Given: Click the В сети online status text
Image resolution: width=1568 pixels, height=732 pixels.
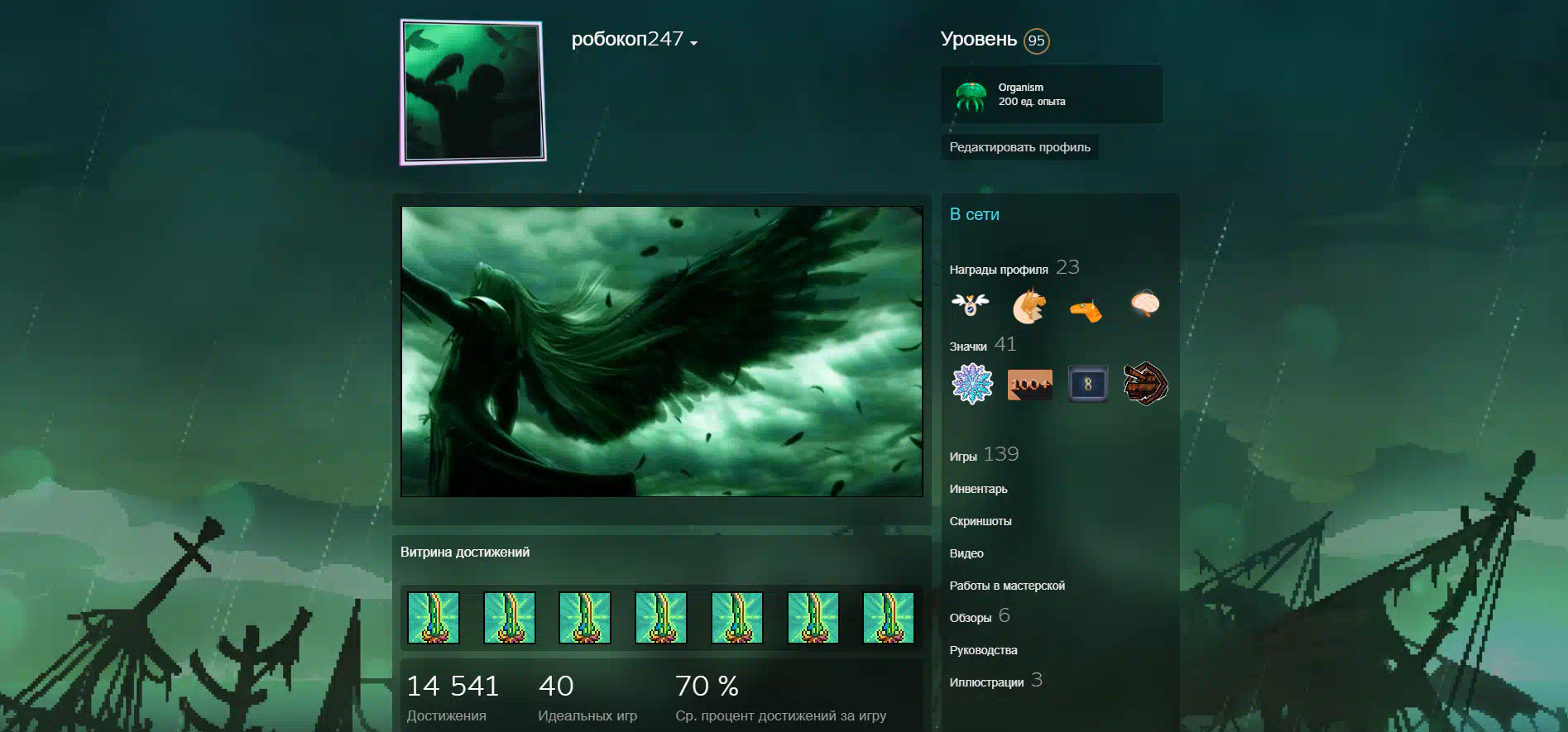Looking at the screenshot, I should coord(975,214).
